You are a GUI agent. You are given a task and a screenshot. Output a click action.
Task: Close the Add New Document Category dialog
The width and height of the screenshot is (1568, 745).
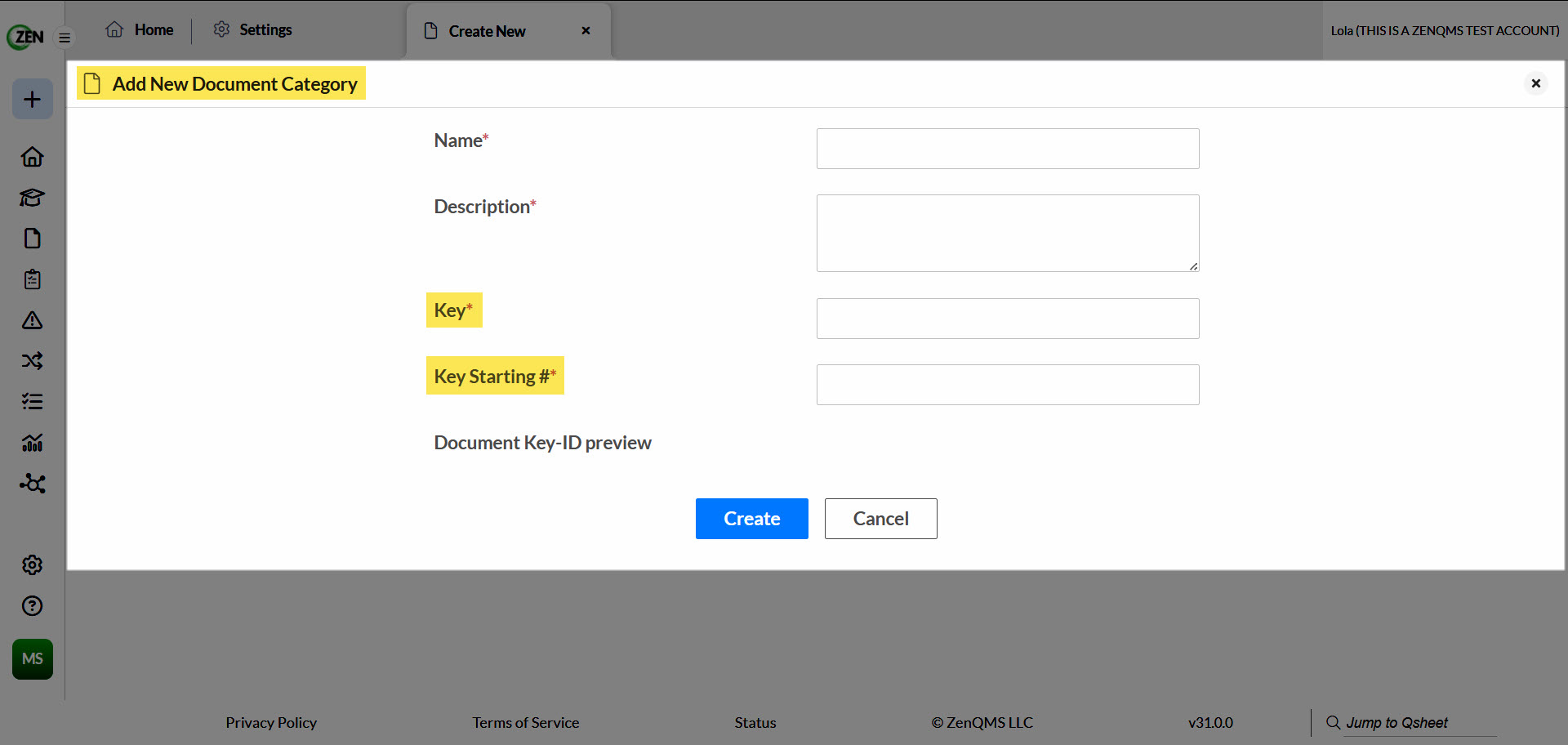coord(1535,83)
